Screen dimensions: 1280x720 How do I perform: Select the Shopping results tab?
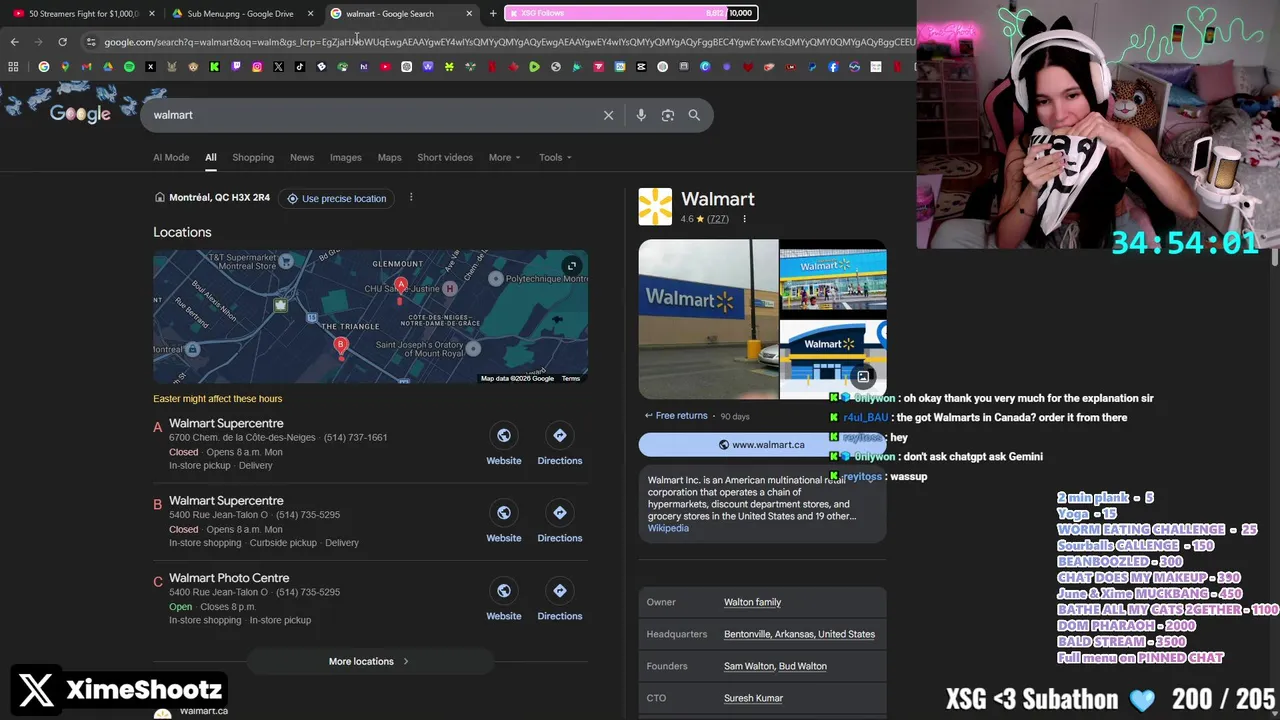click(253, 157)
